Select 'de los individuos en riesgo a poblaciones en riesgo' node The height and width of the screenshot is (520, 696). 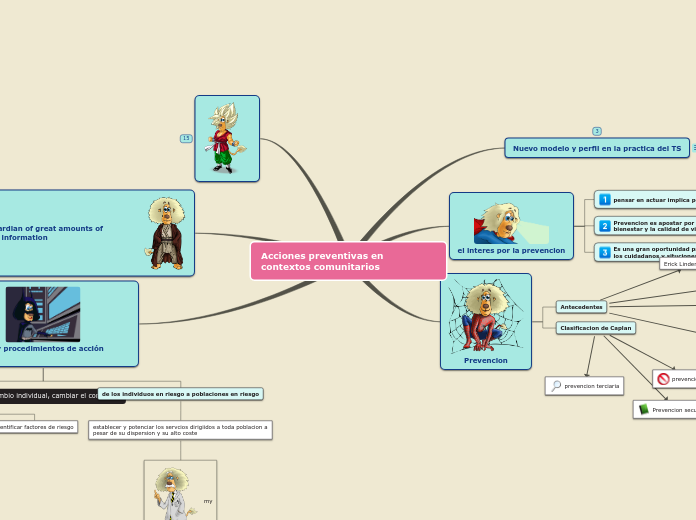click(180, 394)
